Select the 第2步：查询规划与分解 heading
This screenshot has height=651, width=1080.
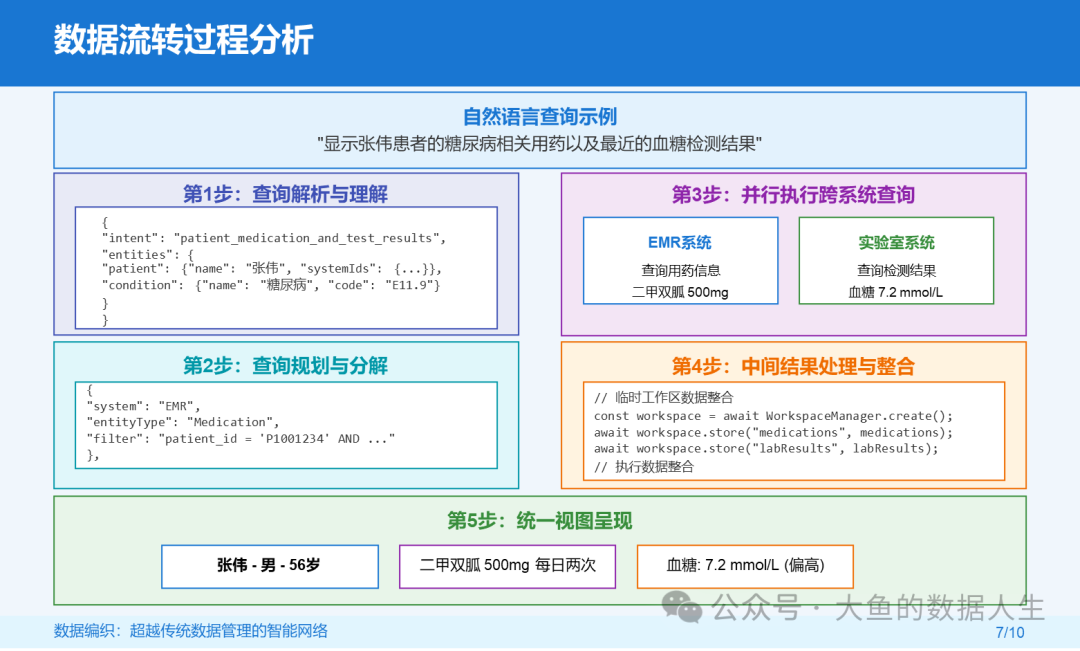pyautogui.click(x=285, y=366)
